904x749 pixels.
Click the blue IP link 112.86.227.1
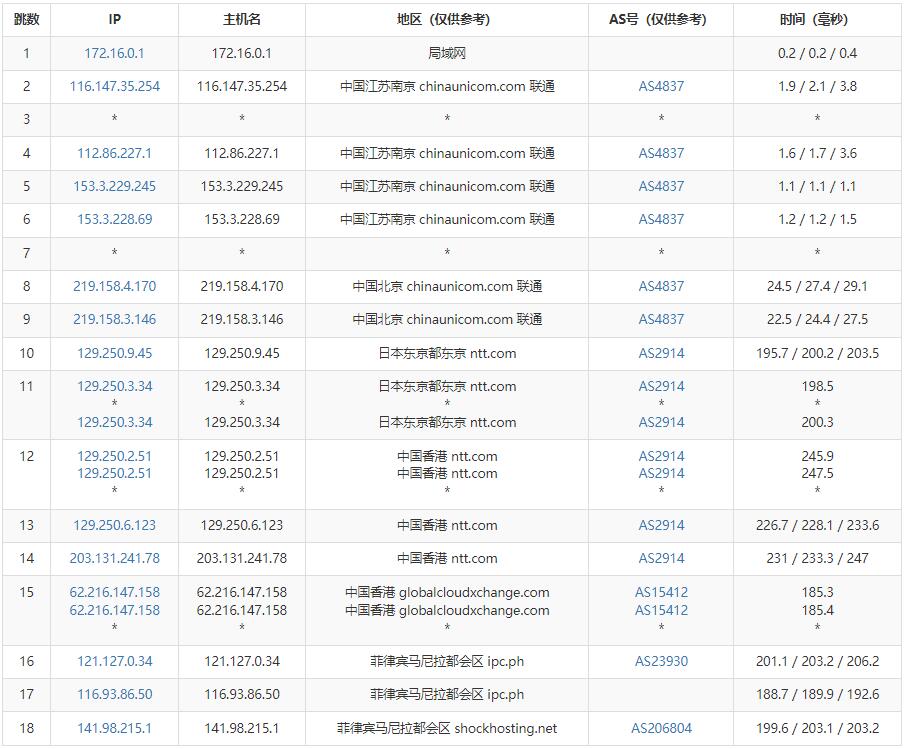click(x=114, y=153)
